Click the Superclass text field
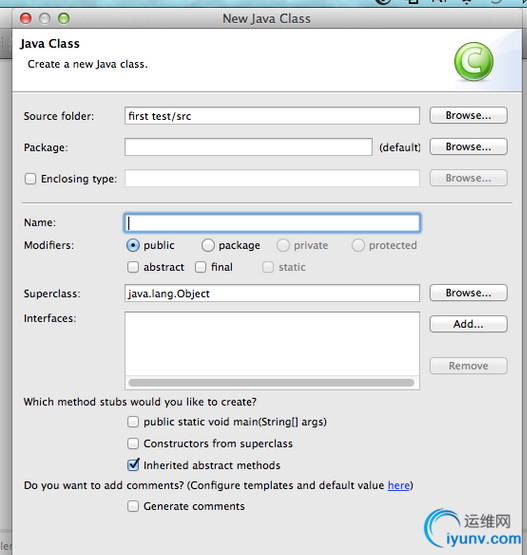Screen dimensions: 527x555 pyautogui.click(x=272, y=293)
